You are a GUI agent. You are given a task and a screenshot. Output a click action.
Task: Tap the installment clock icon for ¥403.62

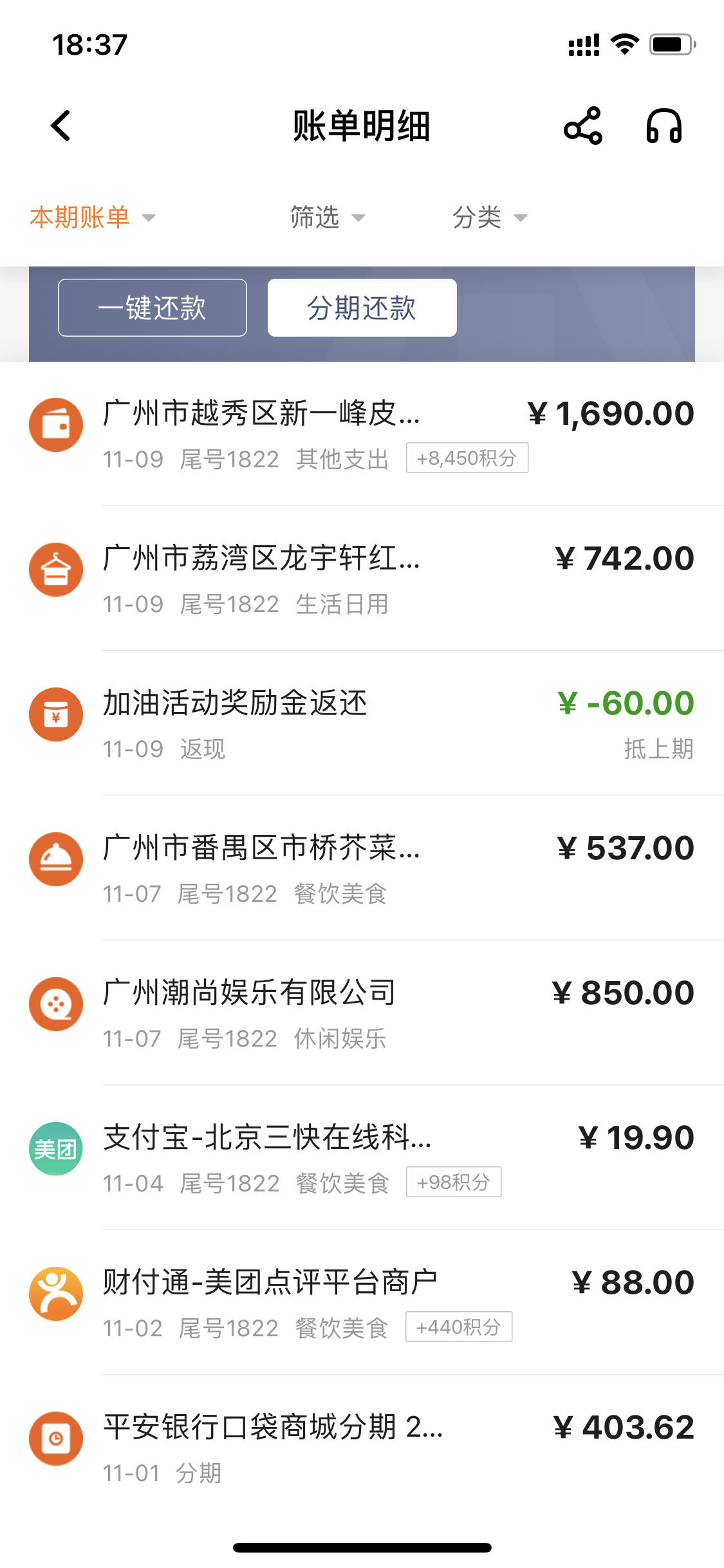tap(56, 1439)
